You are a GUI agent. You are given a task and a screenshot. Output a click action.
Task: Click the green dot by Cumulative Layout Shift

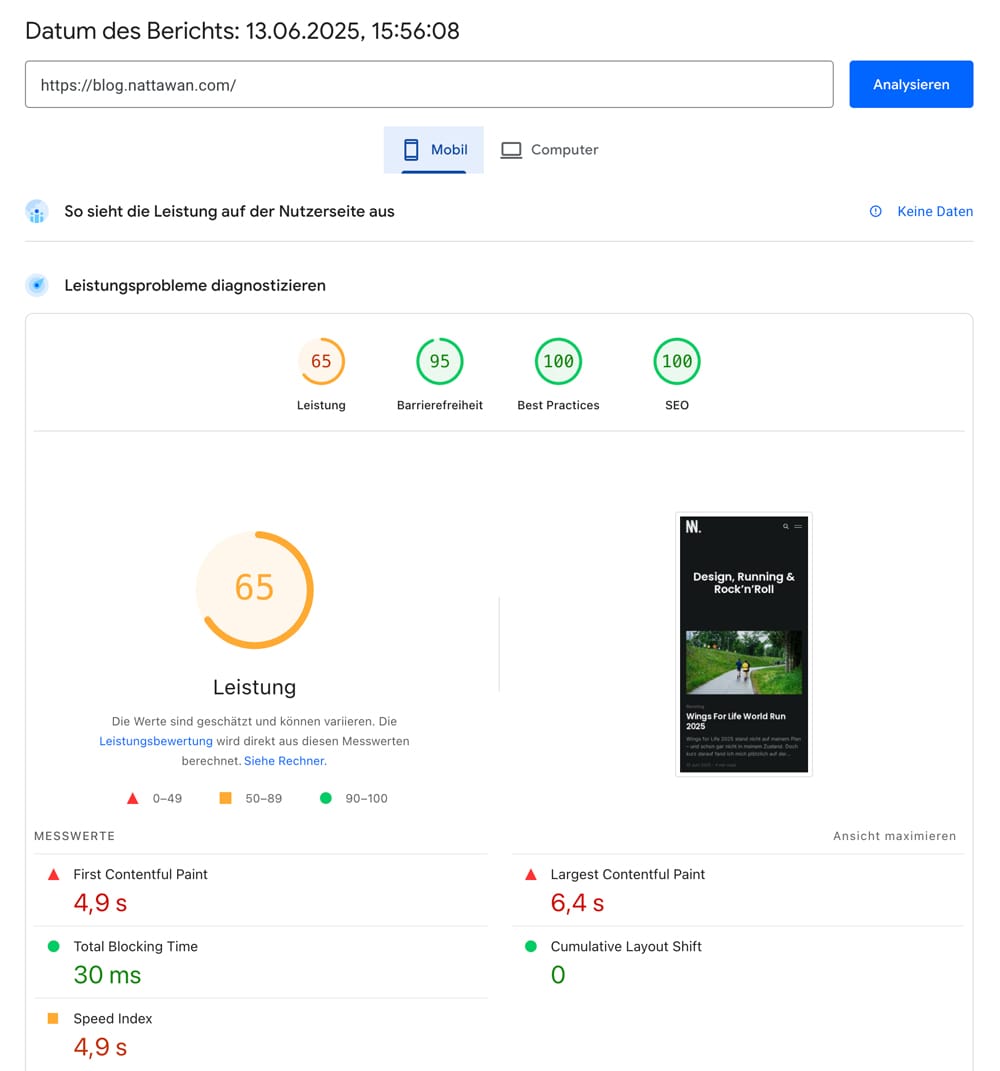[x=531, y=946]
